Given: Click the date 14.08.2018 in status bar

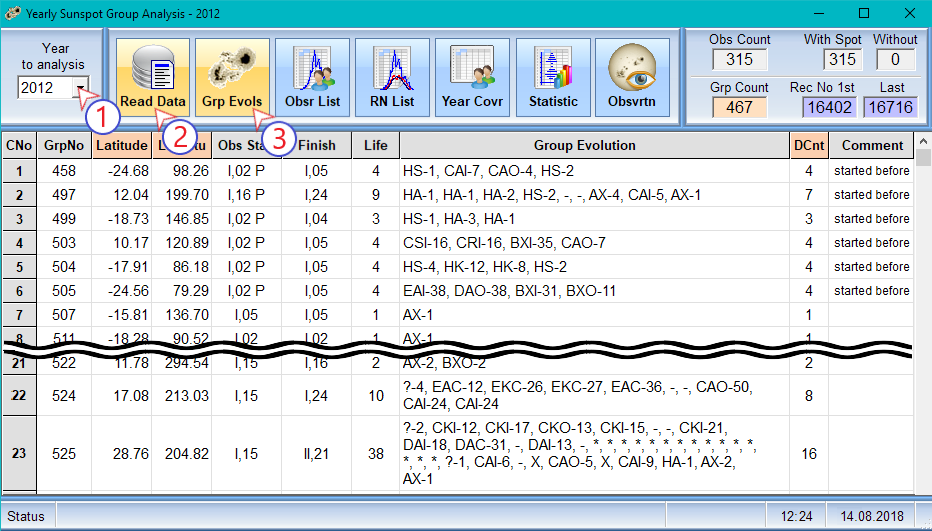Looking at the screenshot, I should [x=872, y=516].
